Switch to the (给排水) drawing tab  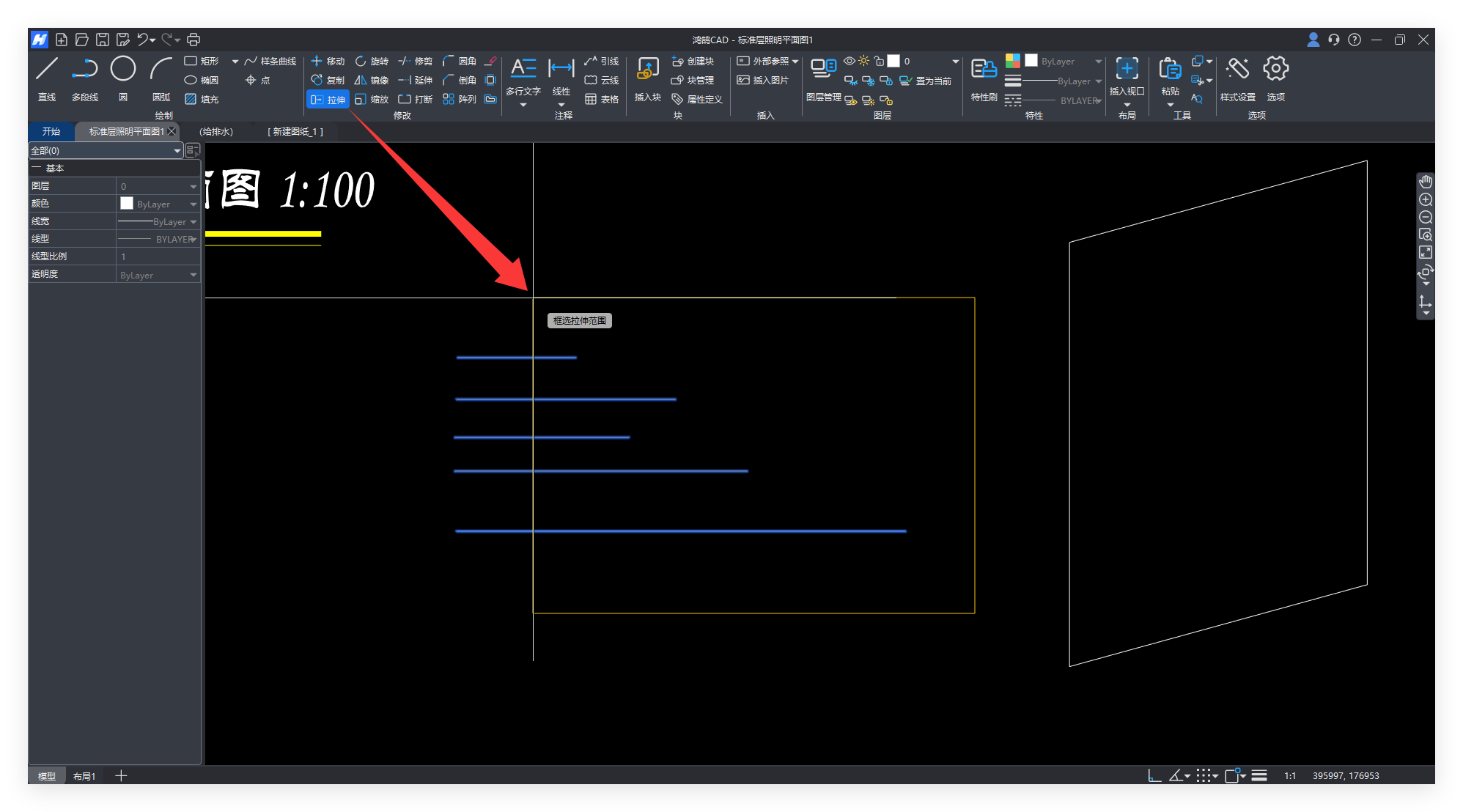pyautogui.click(x=216, y=132)
